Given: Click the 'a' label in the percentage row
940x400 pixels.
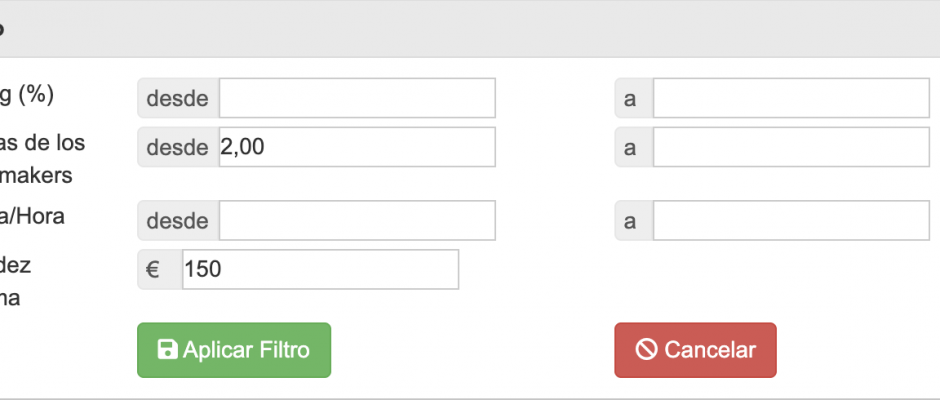Looking at the screenshot, I should point(631,98).
